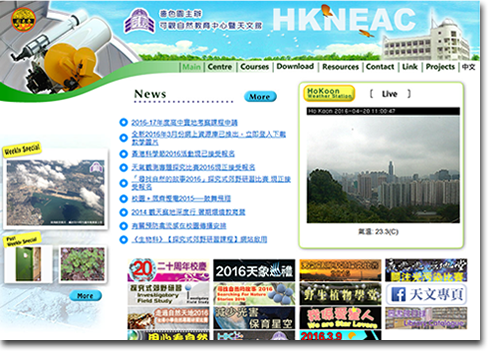Click the round school emblem in the header

tap(23, 20)
